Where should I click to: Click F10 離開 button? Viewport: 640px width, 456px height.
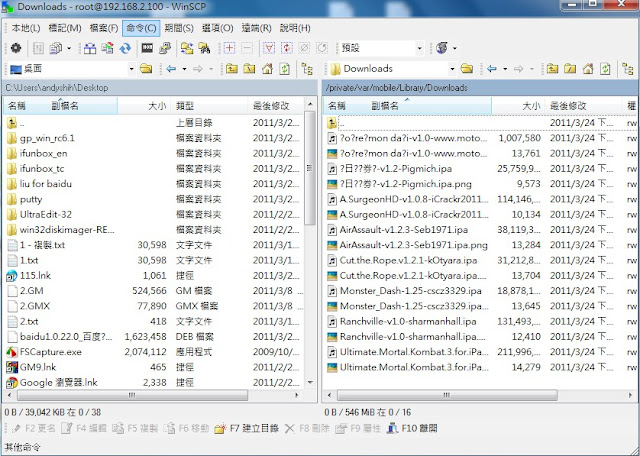[412, 428]
